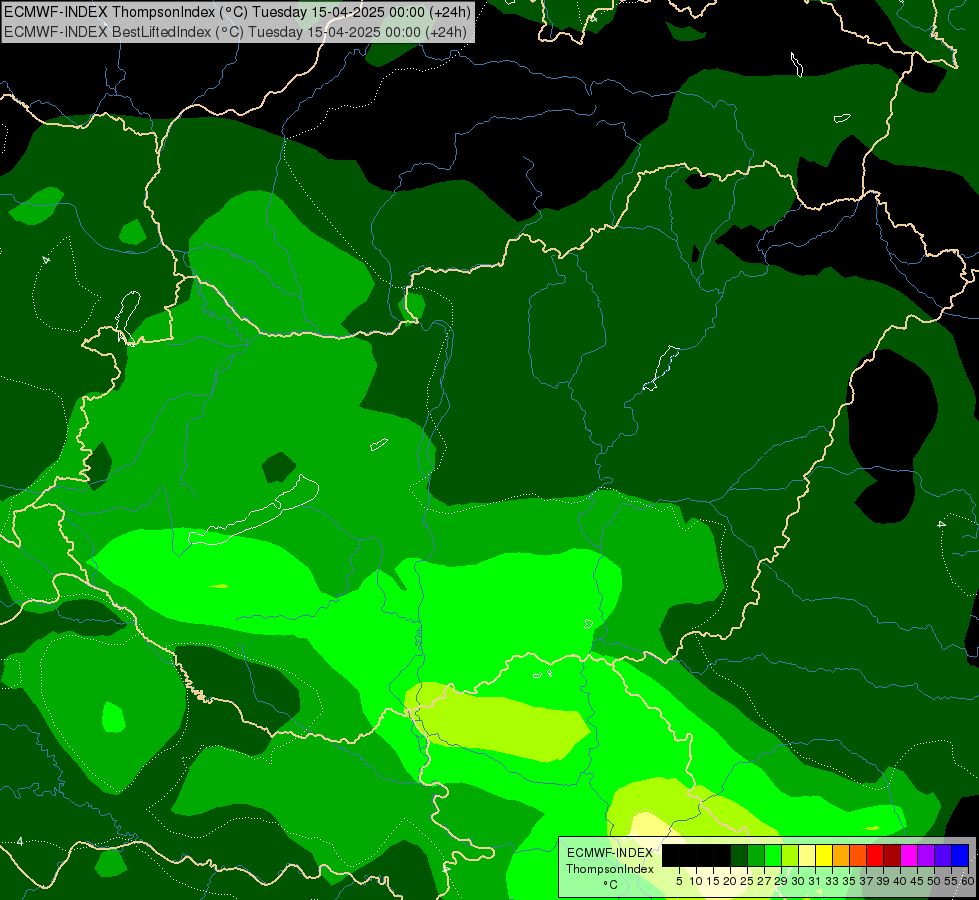This screenshot has width=979, height=900.
Task: Pick the orange-red 35–37 legend swatch
Action: (x=858, y=855)
